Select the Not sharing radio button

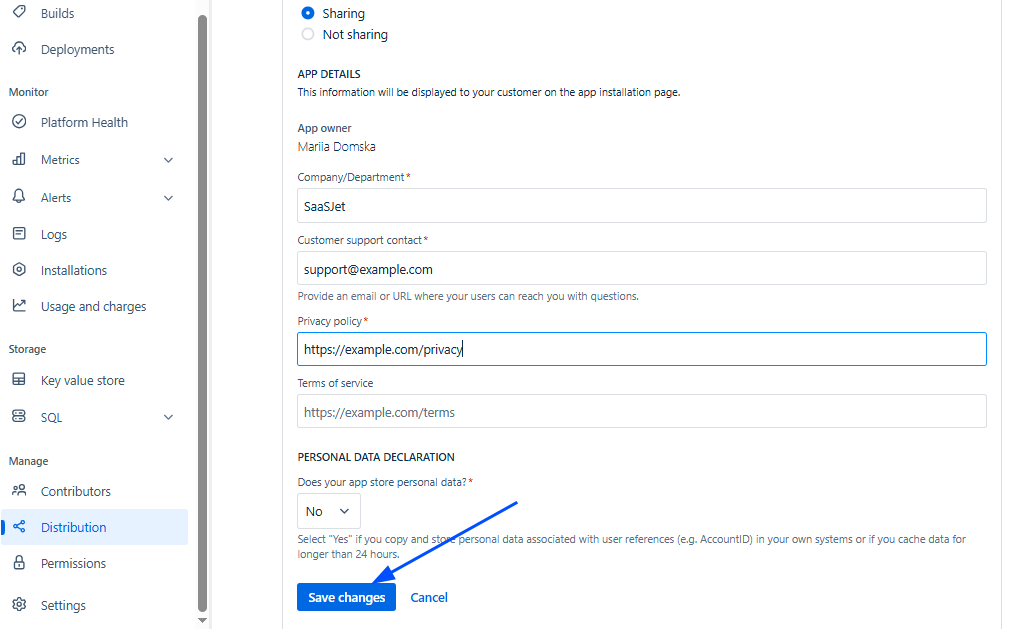(x=308, y=34)
